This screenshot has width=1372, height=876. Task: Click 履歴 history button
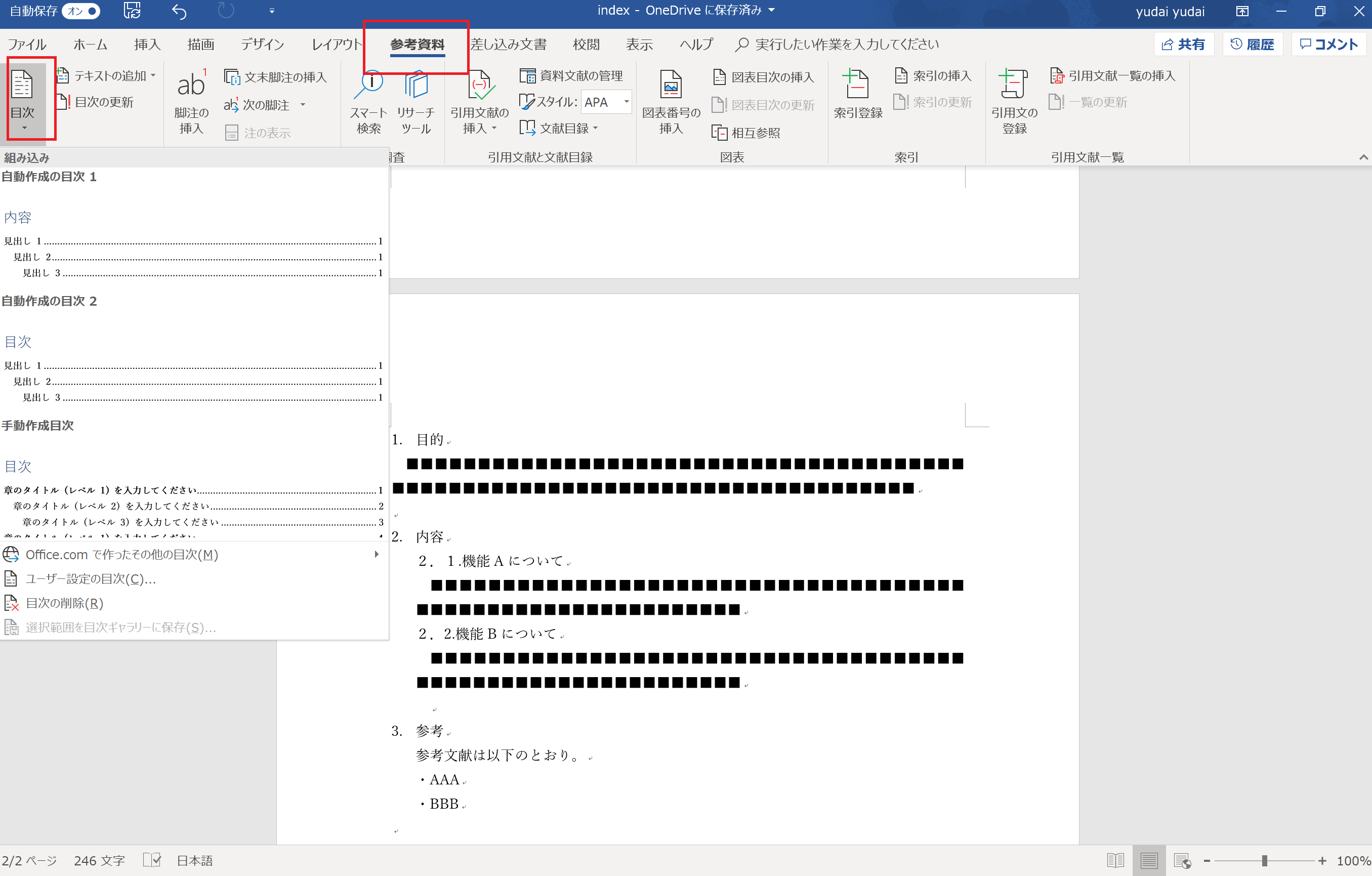click(1253, 45)
